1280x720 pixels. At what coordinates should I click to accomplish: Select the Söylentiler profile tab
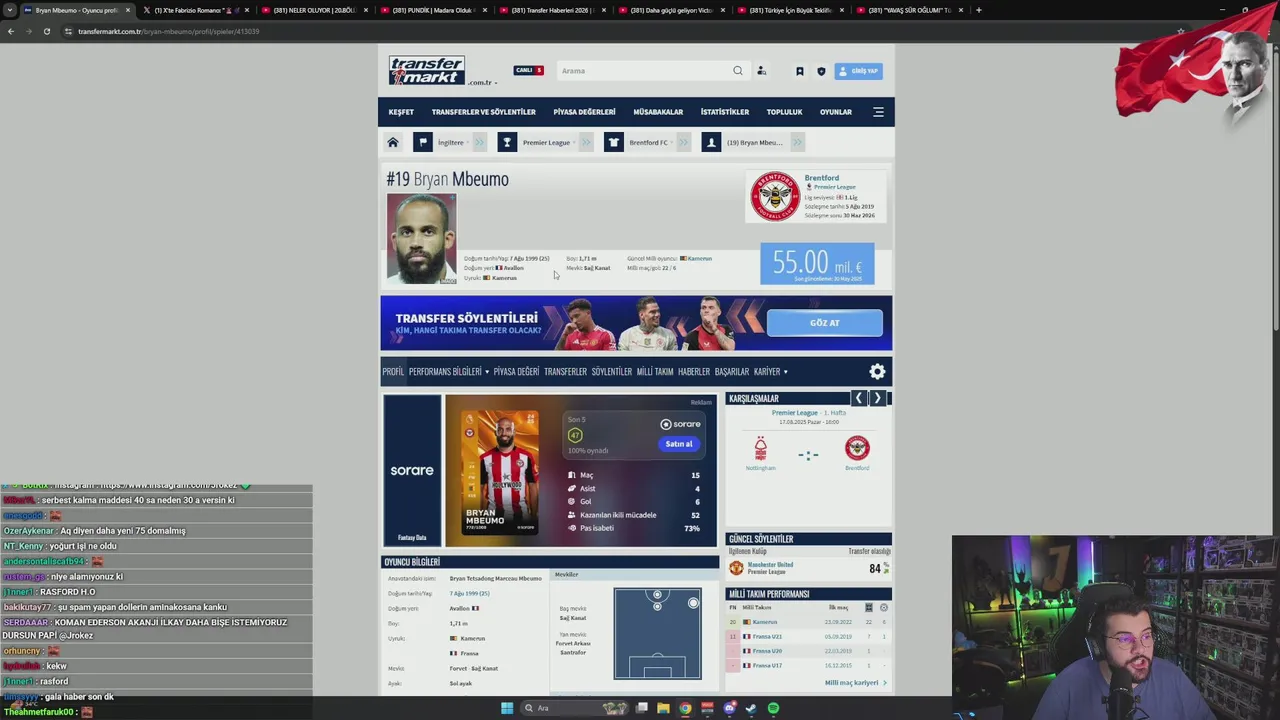coord(612,371)
